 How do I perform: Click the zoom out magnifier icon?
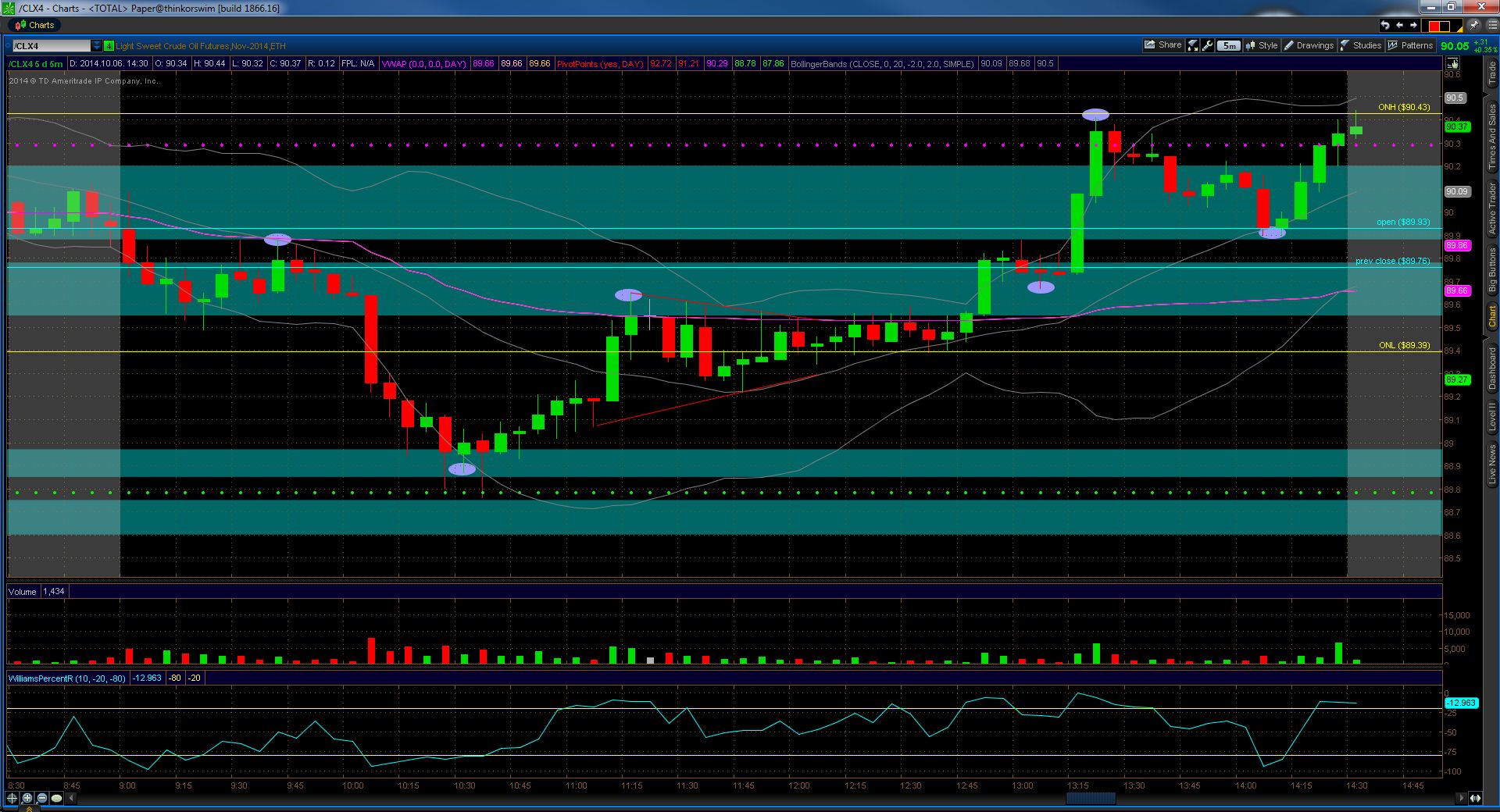click(x=41, y=798)
